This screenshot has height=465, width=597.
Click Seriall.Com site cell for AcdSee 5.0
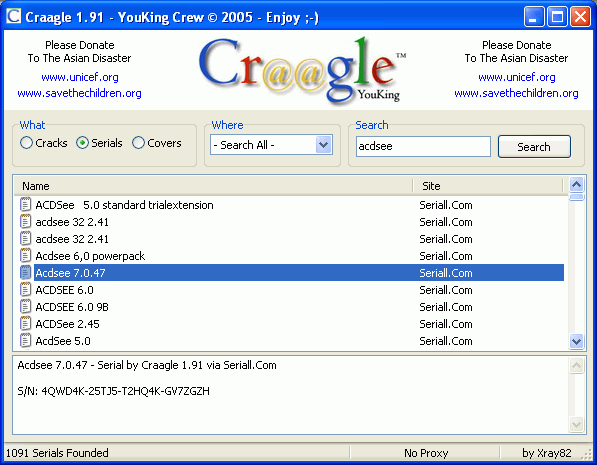(446, 341)
